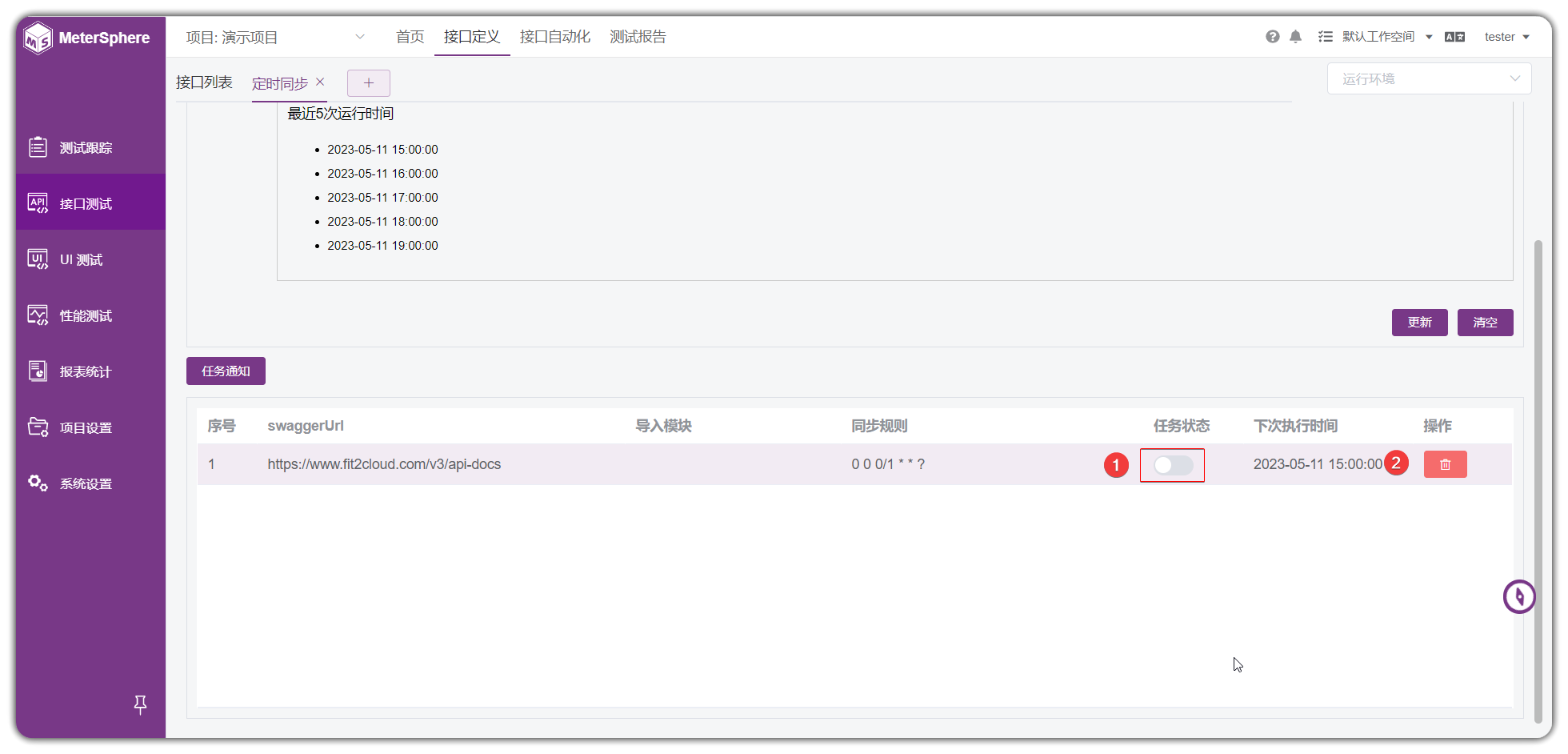The image size is (1568, 754).
Task: Add a new tab with plus button
Action: (x=368, y=82)
